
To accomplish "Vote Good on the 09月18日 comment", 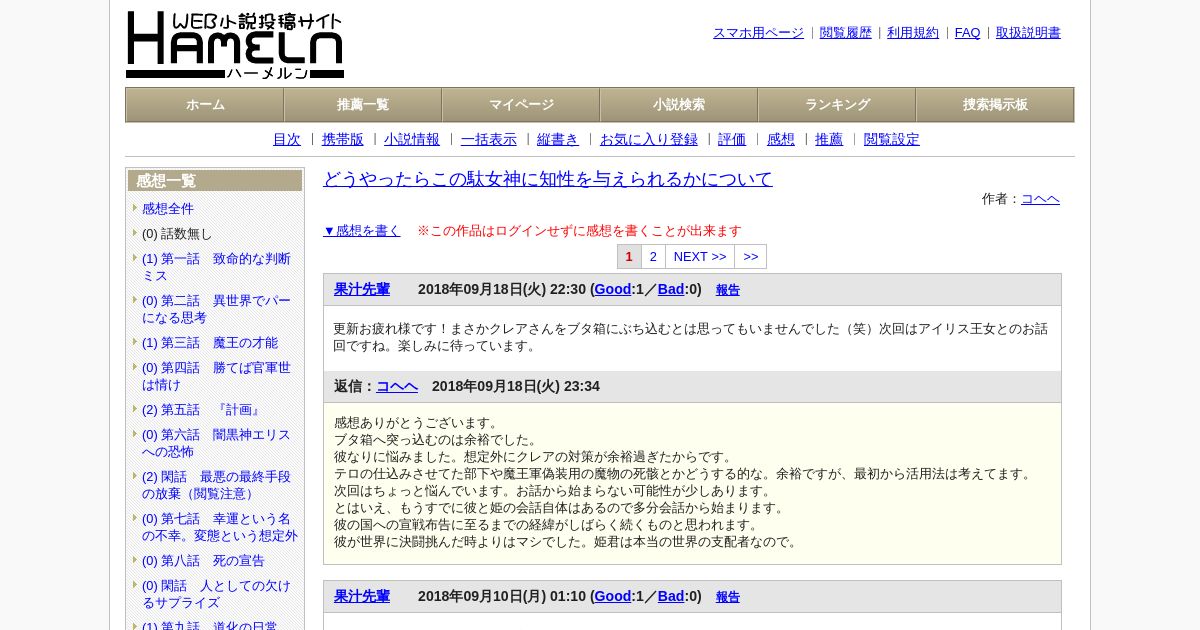I will pos(613,290).
